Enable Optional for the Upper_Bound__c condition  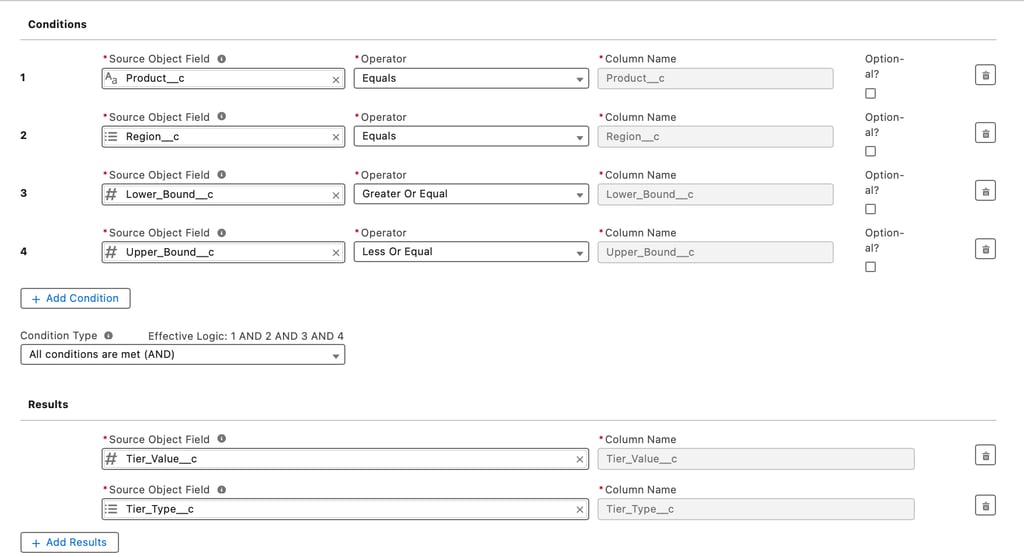(870, 267)
